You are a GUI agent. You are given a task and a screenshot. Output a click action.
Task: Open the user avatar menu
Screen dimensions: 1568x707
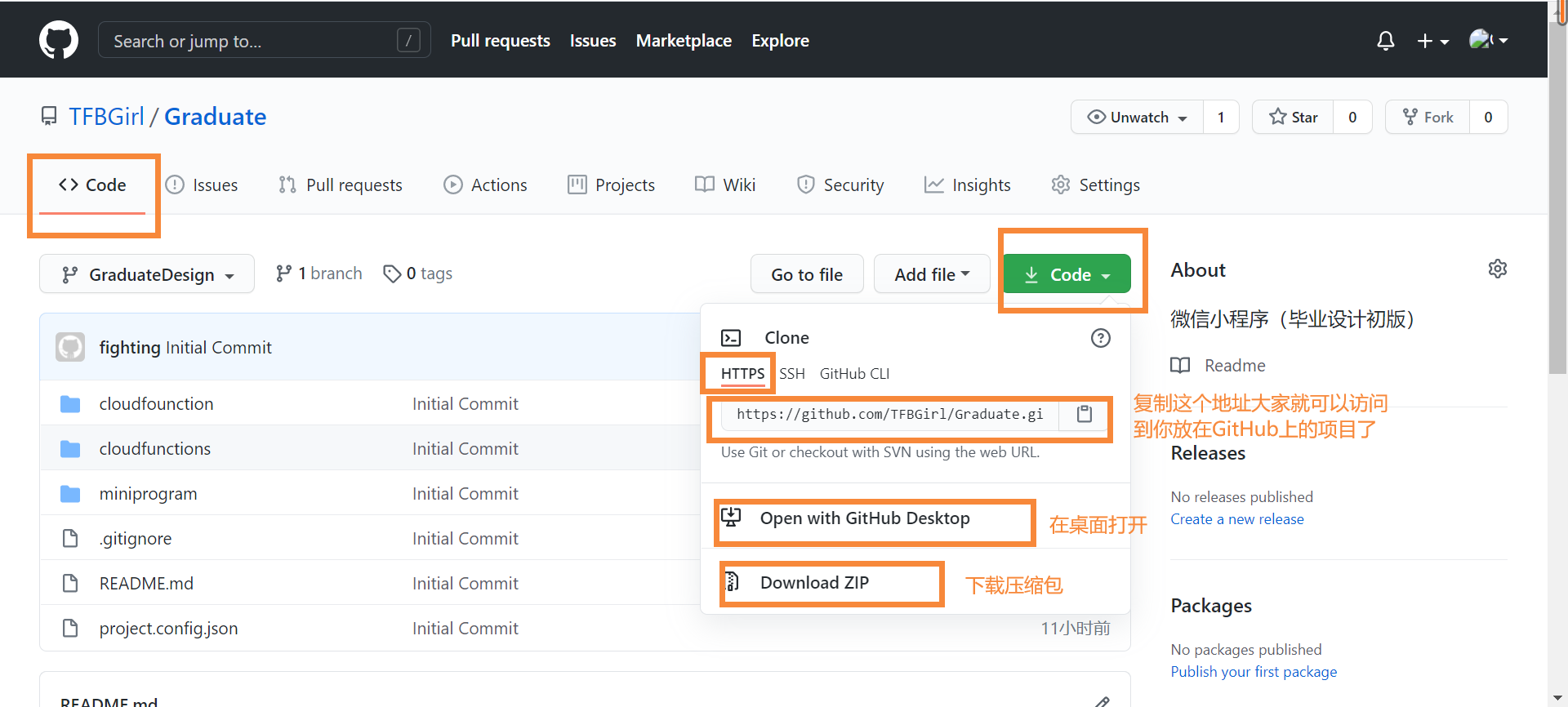1488,40
